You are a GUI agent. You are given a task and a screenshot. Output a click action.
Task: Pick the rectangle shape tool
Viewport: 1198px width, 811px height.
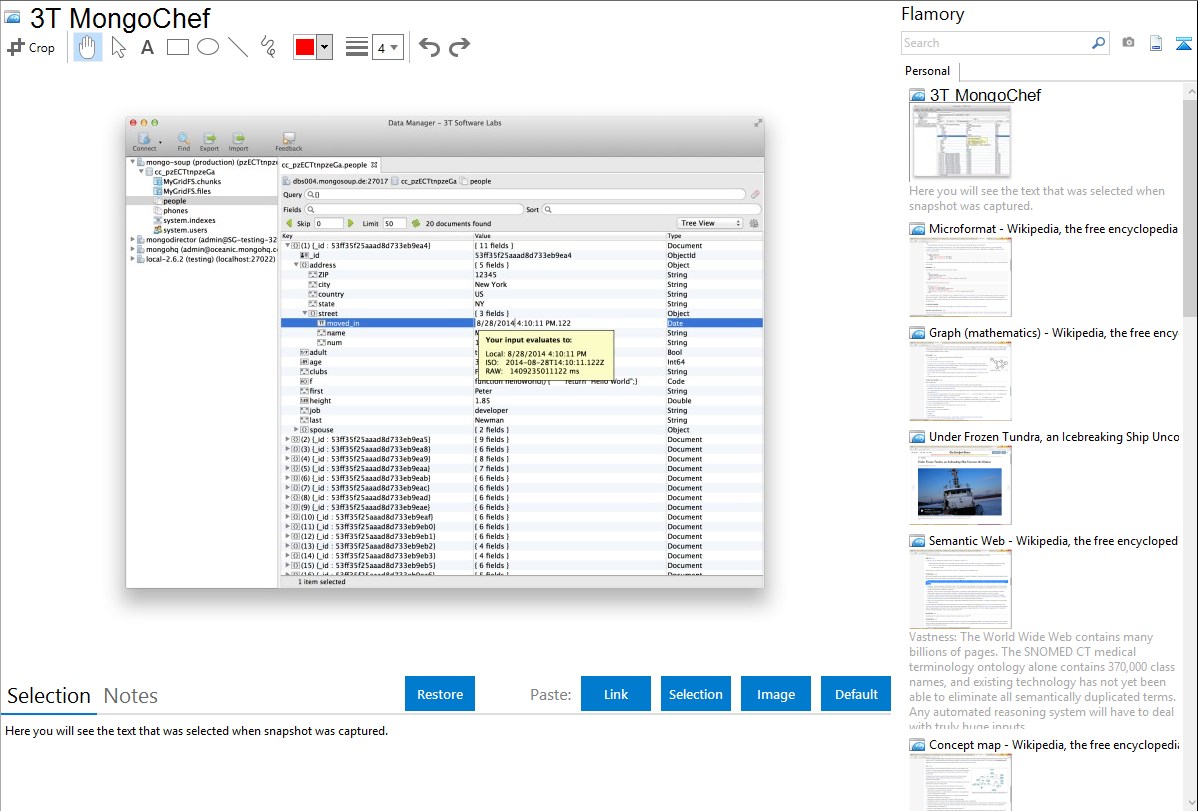point(178,47)
